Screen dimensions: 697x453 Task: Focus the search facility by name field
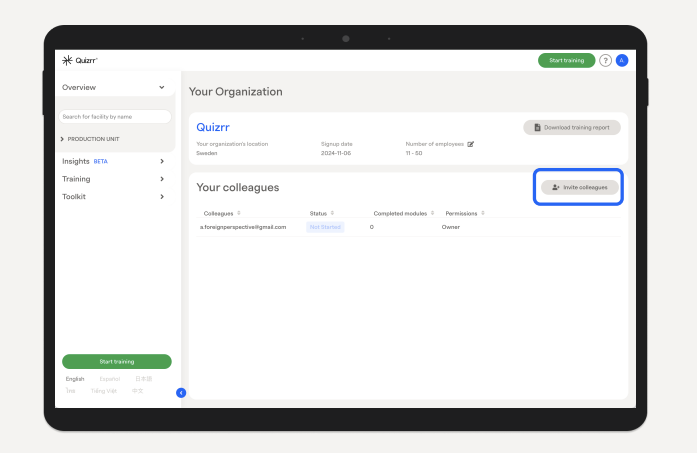115,116
